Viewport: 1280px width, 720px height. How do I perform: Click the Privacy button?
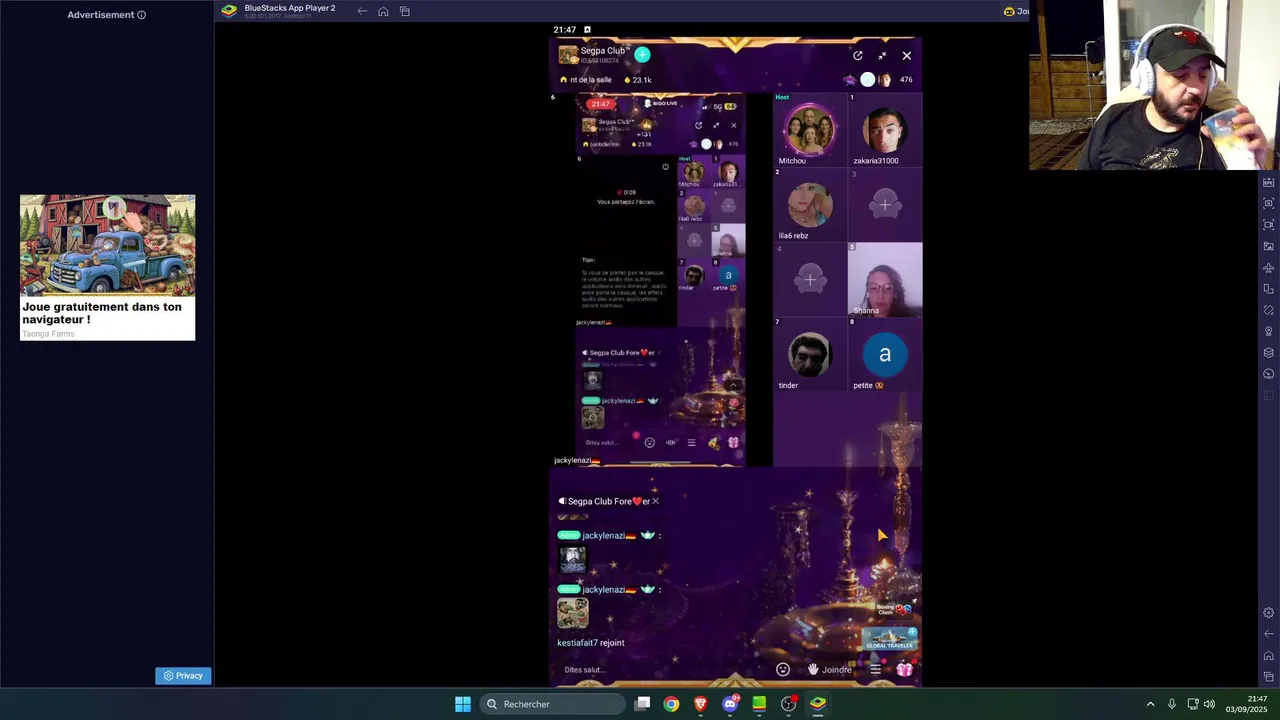[x=183, y=676]
